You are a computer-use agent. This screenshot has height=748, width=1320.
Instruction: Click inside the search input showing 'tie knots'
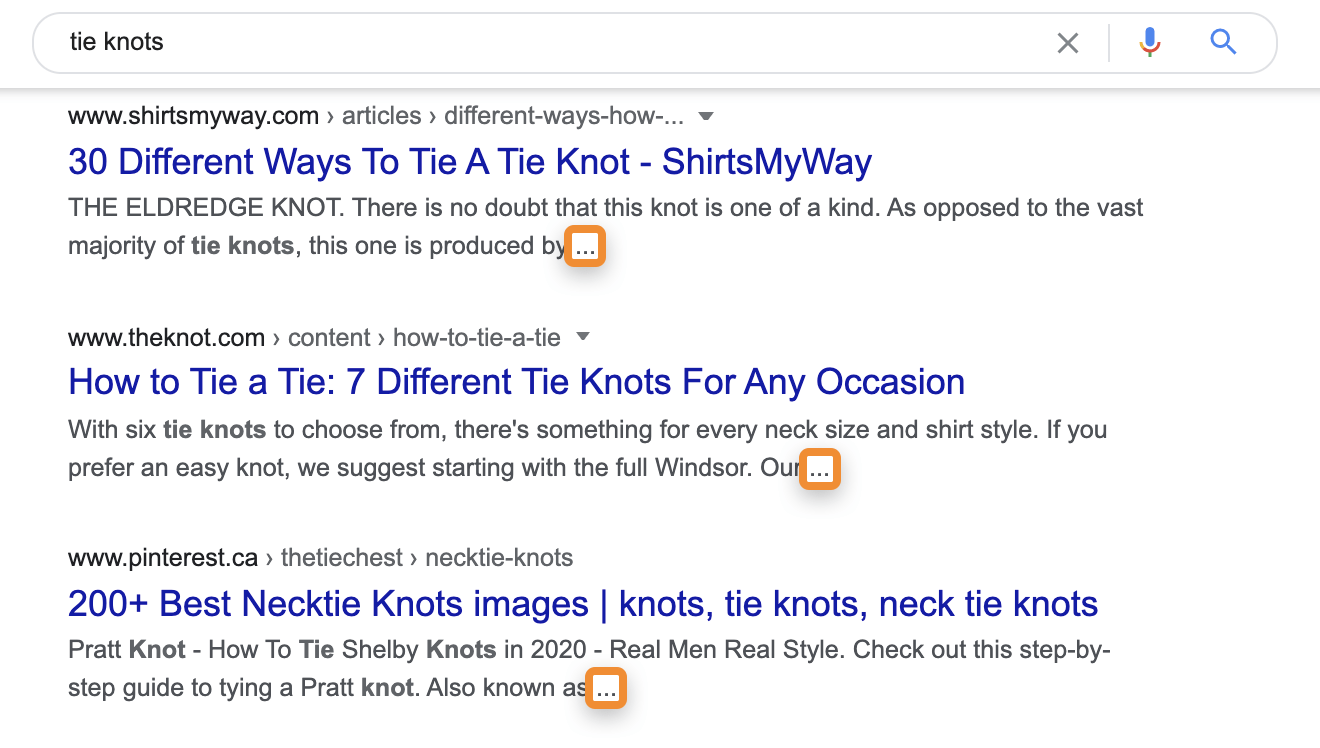[400, 42]
